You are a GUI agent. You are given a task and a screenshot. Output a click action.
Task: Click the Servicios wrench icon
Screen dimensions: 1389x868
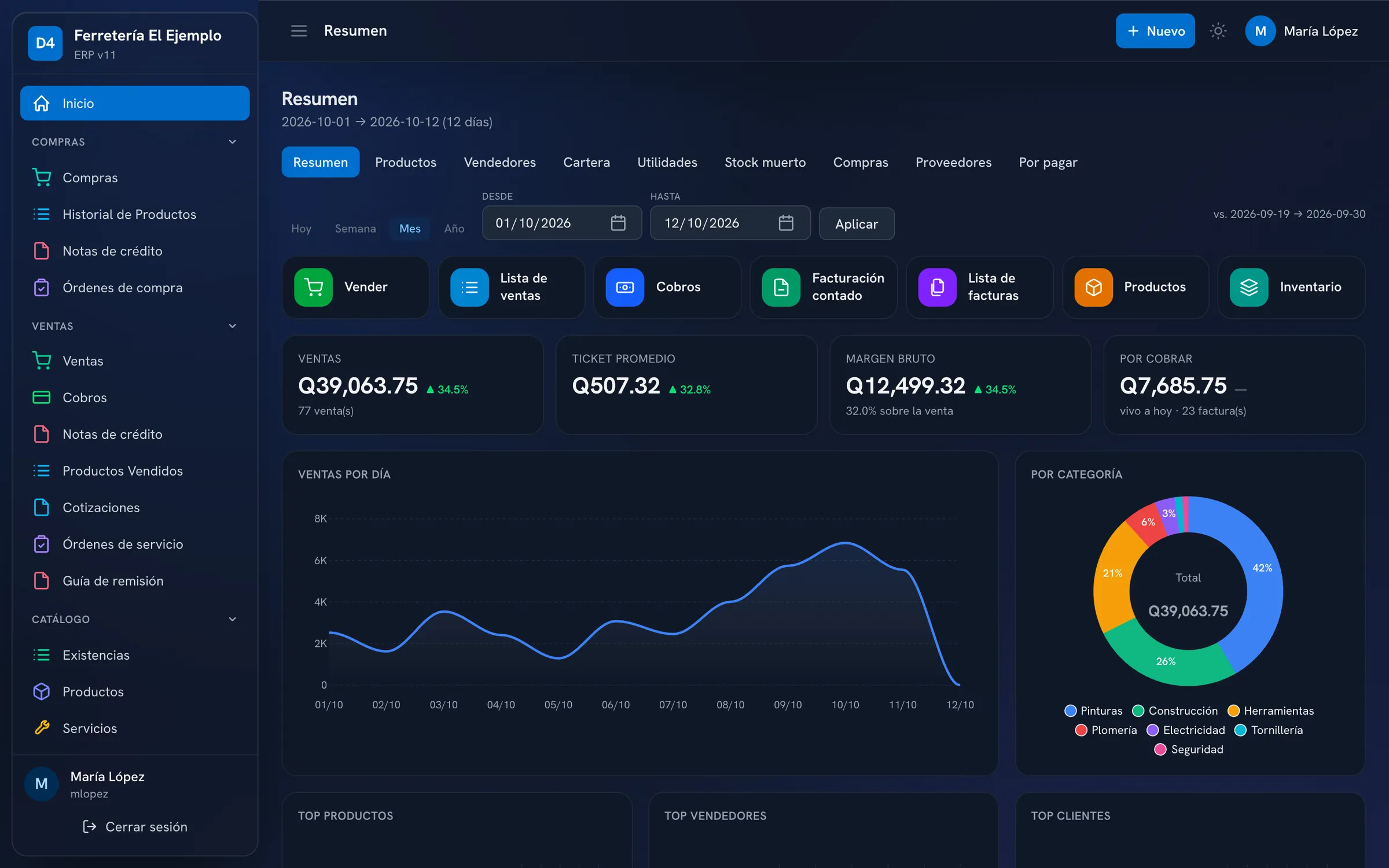coord(42,728)
